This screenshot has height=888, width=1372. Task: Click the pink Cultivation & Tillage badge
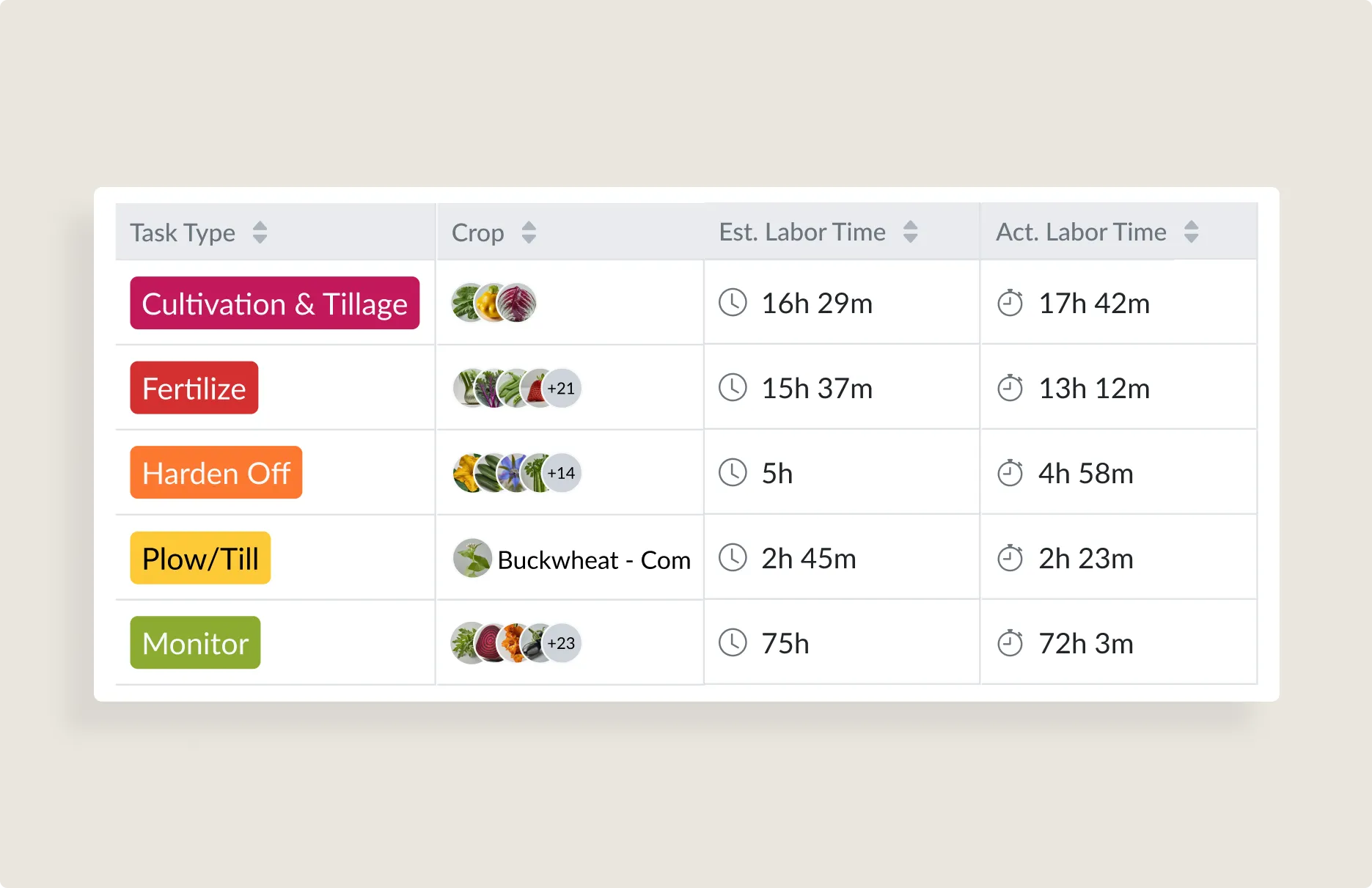(275, 303)
